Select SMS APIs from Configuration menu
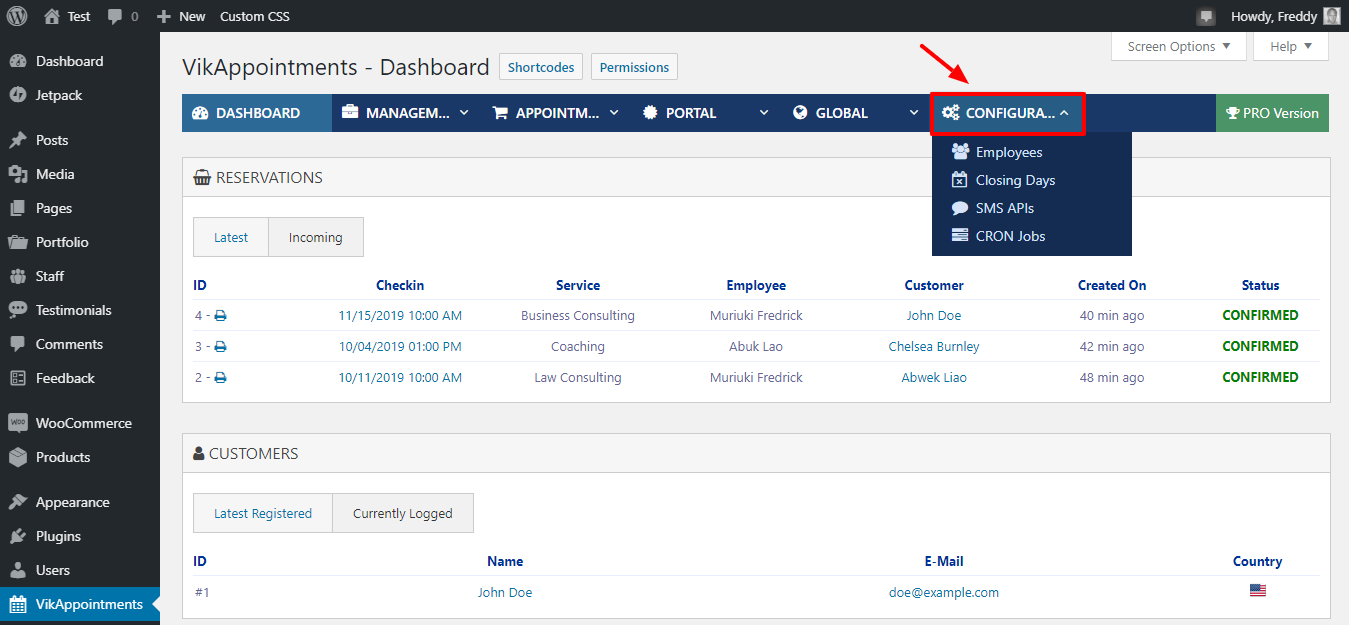Viewport: 1349px width, 625px height. [1004, 208]
